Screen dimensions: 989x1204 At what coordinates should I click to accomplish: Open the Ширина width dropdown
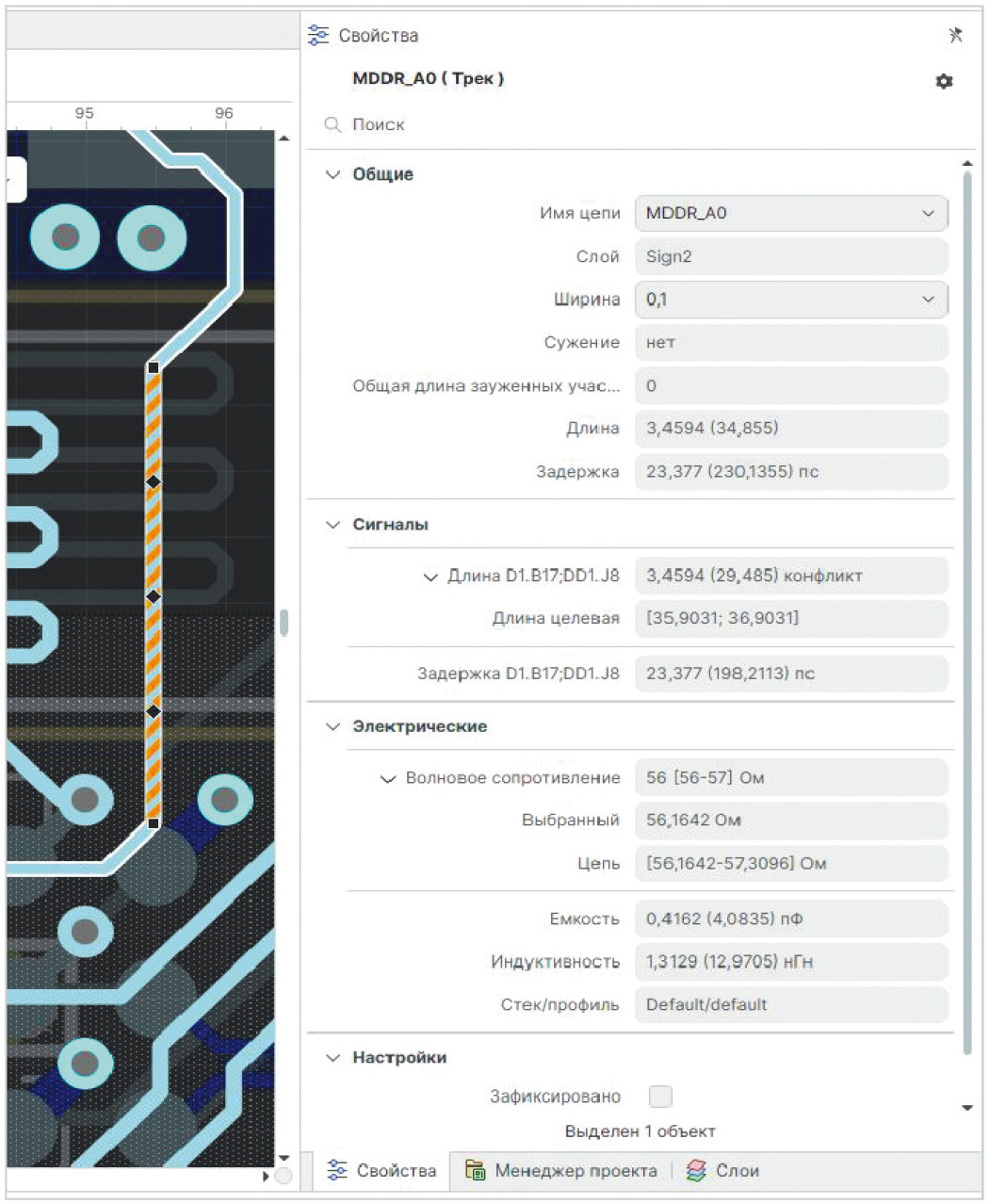(928, 300)
